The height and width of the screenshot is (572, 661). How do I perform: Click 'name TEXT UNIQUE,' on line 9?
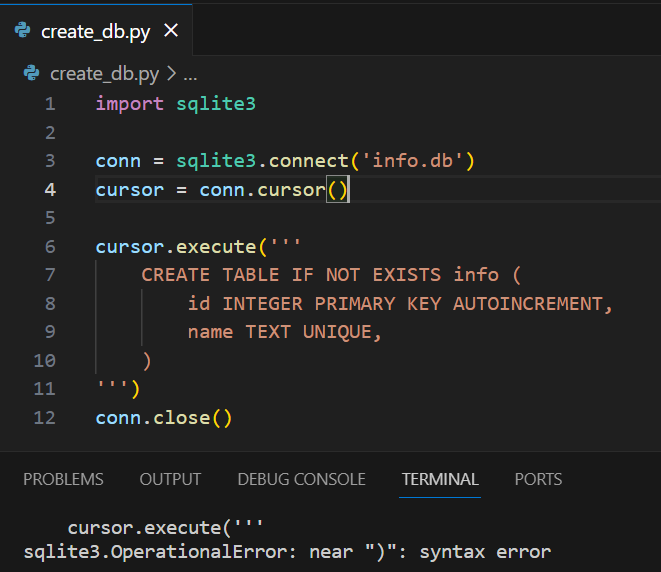point(285,332)
